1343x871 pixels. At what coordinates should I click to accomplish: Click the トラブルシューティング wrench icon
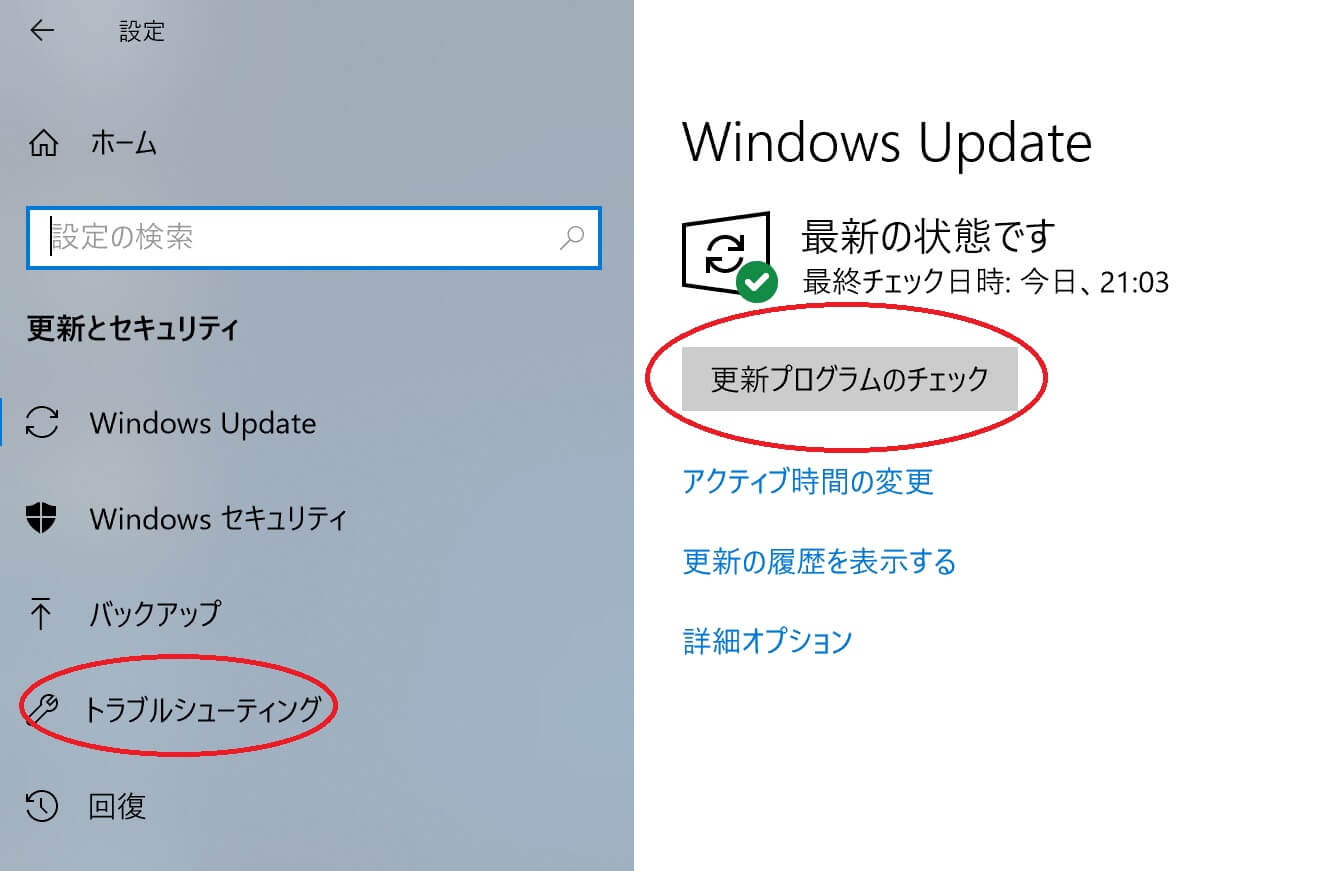click(43, 709)
